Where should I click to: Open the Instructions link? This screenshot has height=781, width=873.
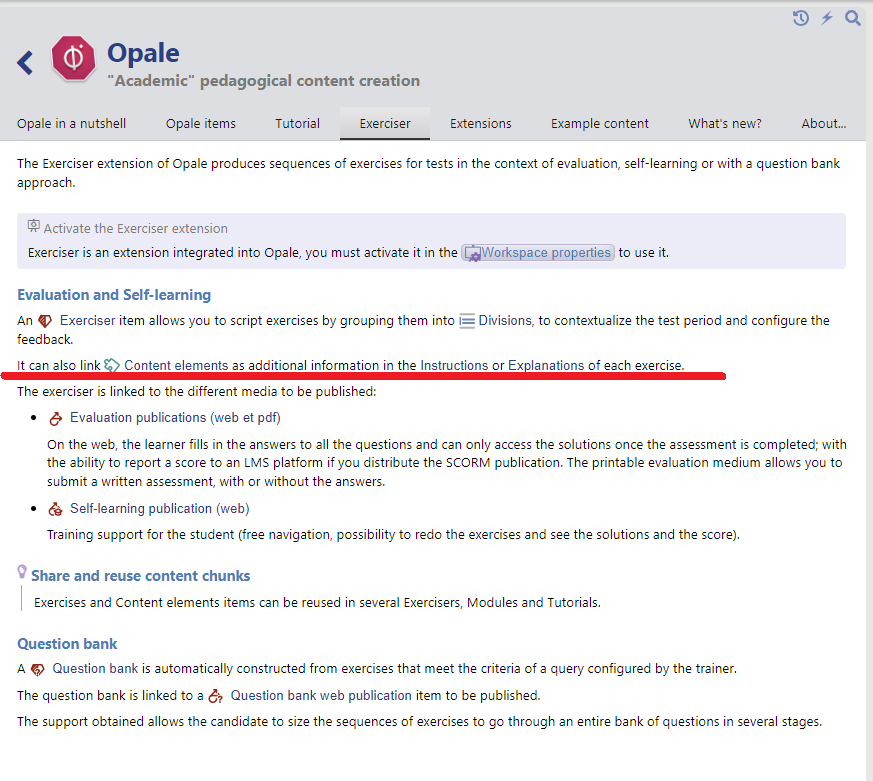(x=454, y=366)
